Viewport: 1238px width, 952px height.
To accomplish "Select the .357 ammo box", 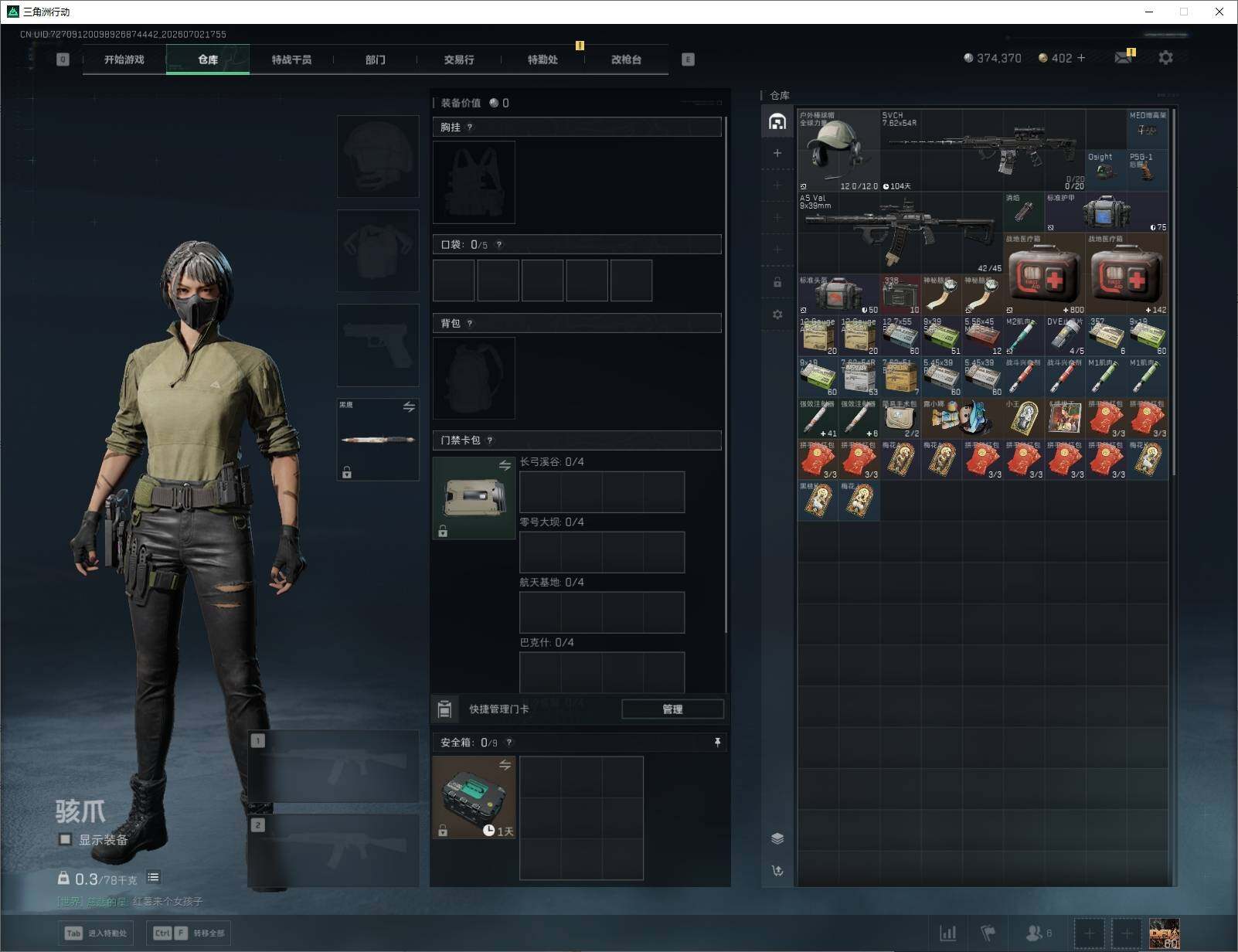I will [x=1106, y=335].
